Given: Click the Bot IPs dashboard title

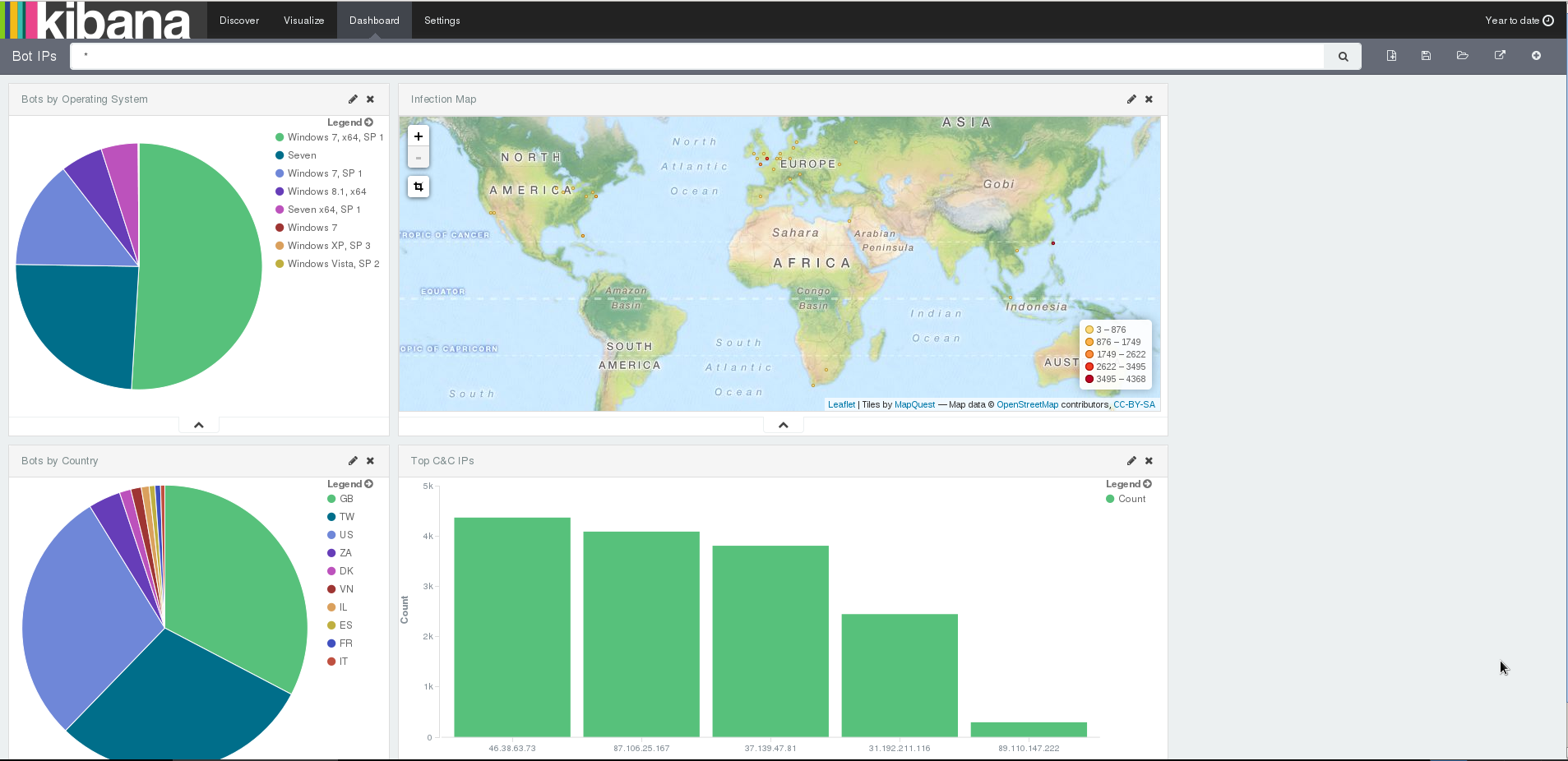Looking at the screenshot, I should point(35,56).
